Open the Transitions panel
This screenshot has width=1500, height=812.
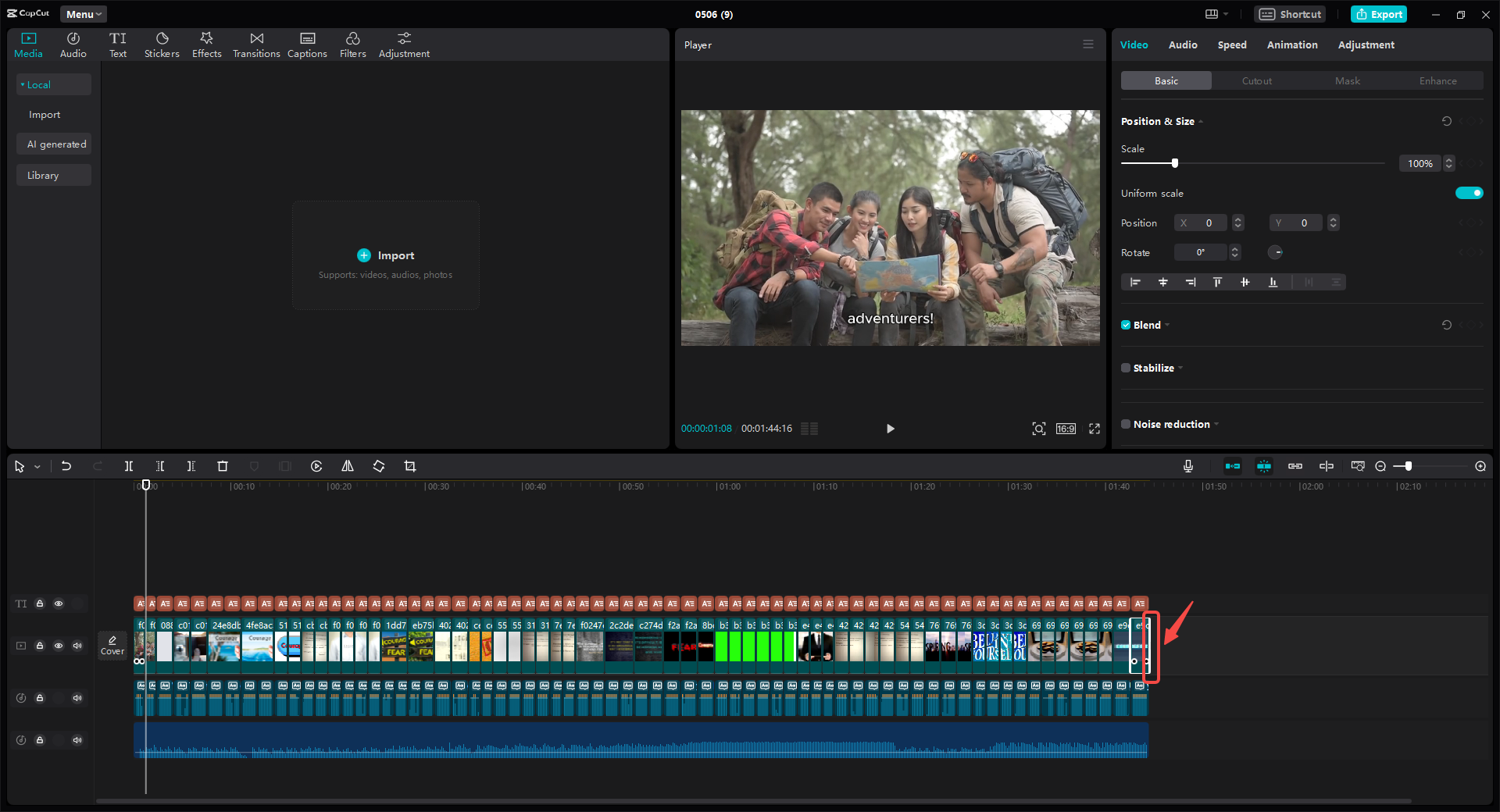point(256,44)
